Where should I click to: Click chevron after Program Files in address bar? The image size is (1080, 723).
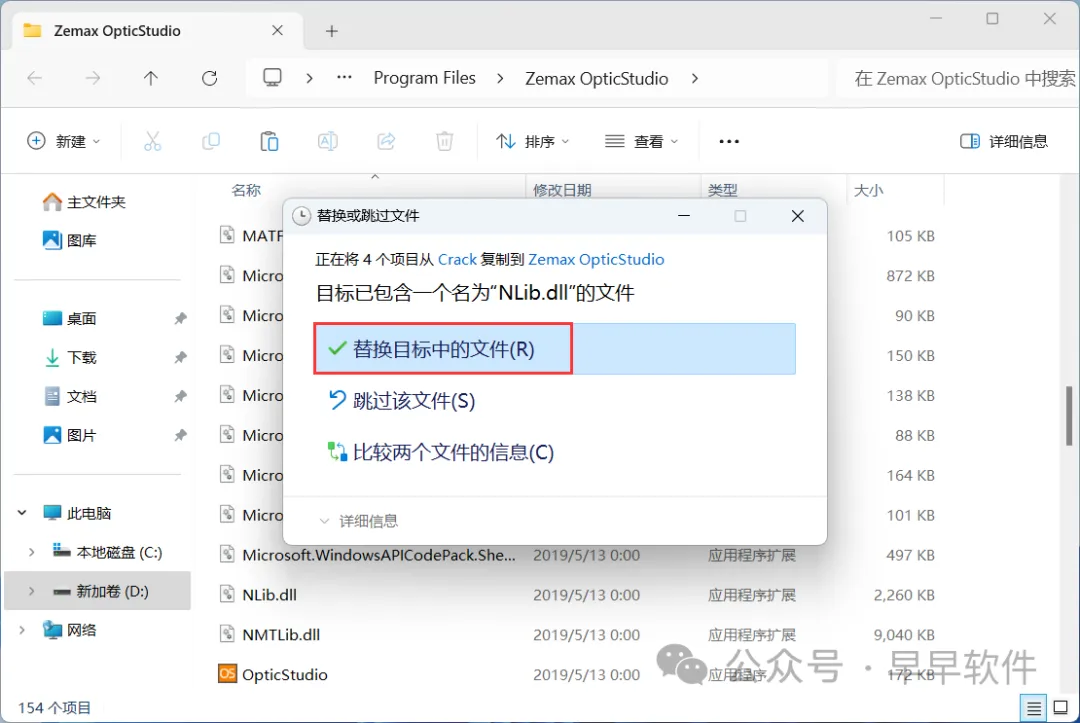click(x=500, y=78)
